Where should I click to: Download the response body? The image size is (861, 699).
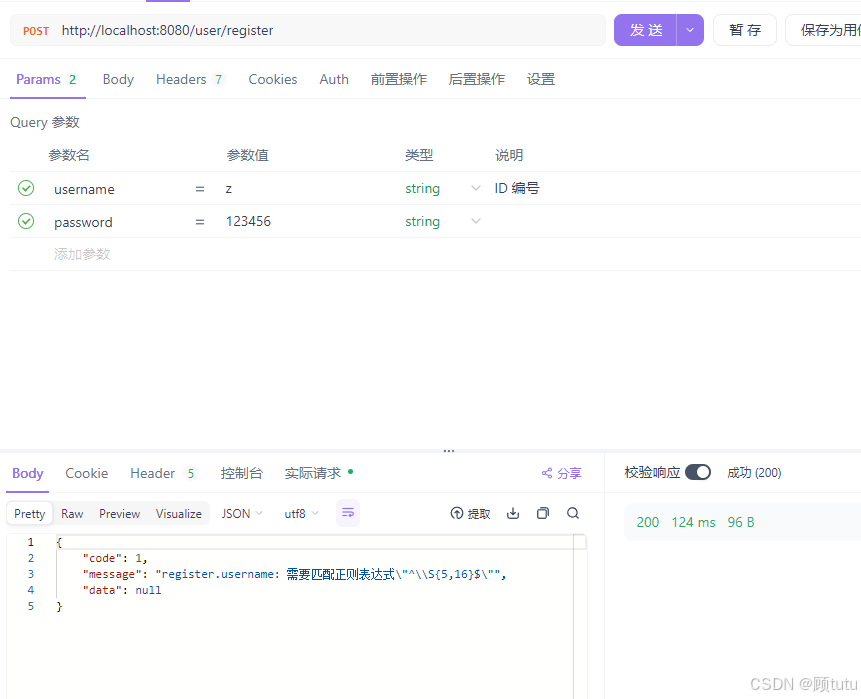[513, 513]
